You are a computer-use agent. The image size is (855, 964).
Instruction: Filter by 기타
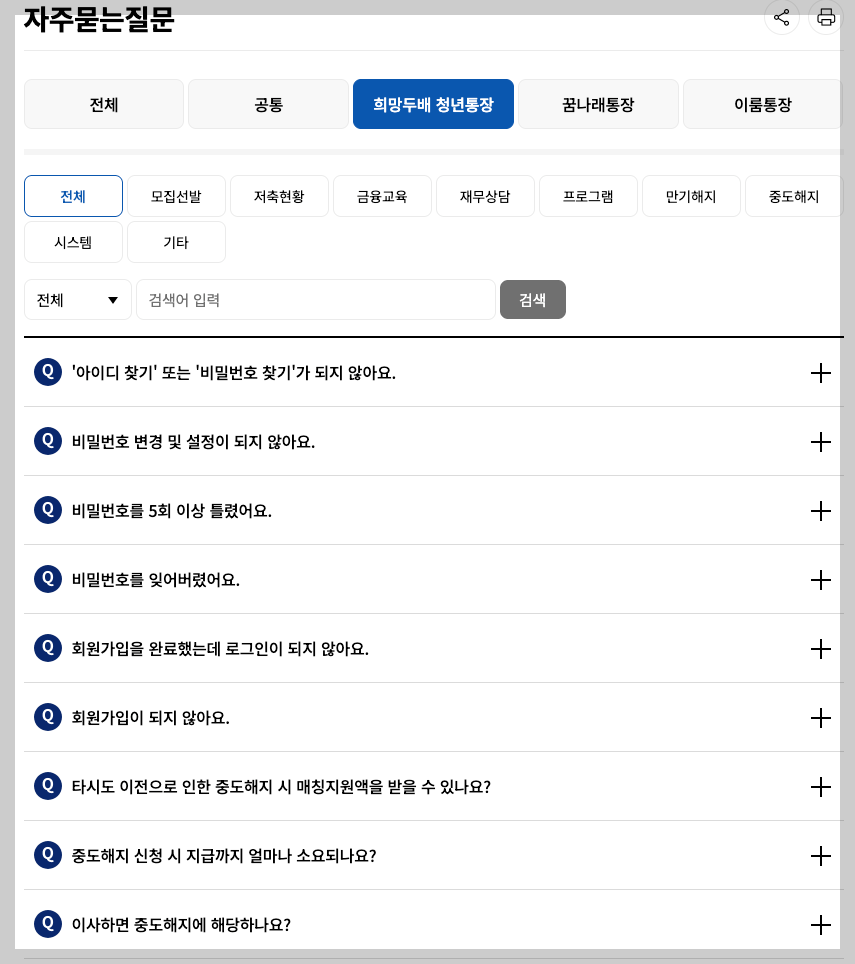(176, 242)
